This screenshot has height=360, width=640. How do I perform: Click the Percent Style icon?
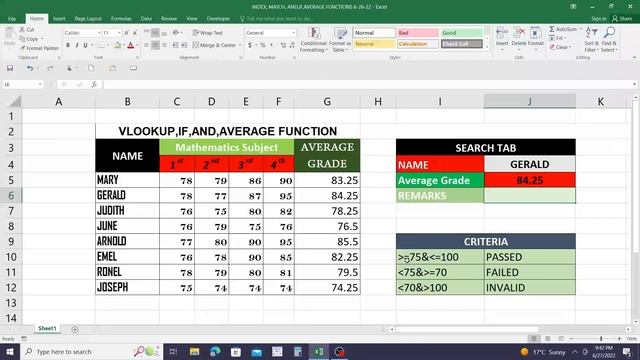(x=263, y=45)
